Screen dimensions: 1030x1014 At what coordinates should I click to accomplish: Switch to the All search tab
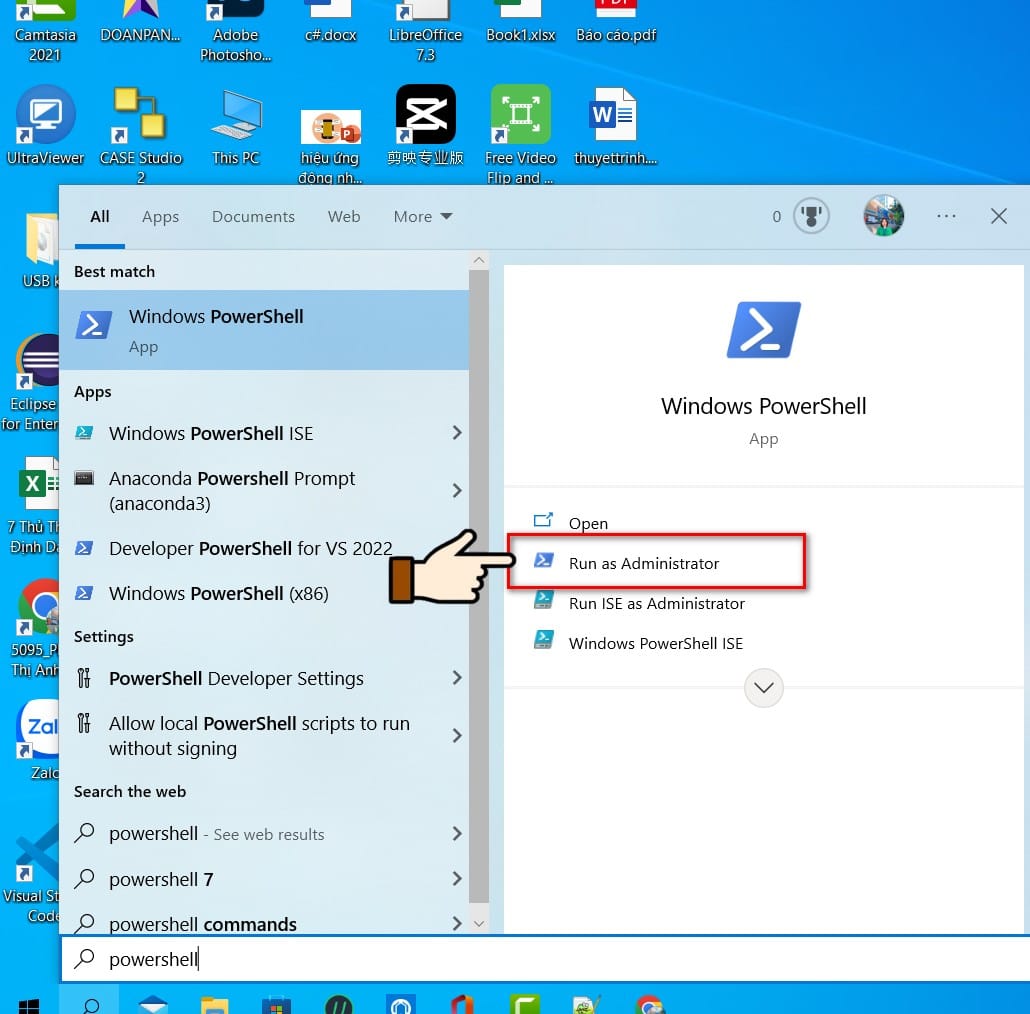100,217
